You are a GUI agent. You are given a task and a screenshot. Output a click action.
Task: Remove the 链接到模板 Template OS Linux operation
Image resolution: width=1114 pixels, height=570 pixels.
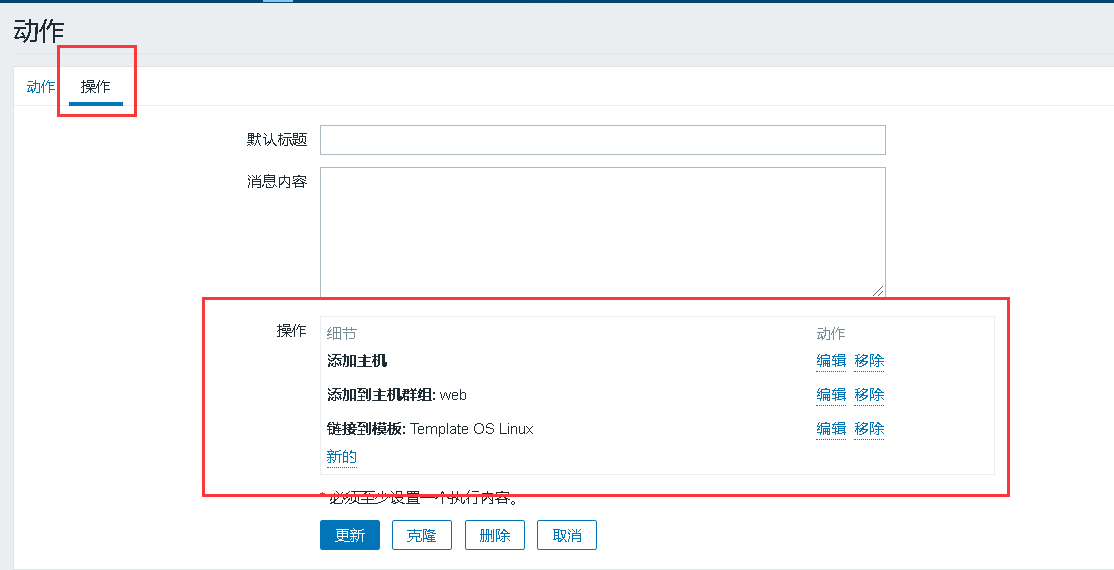coord(869,429)
